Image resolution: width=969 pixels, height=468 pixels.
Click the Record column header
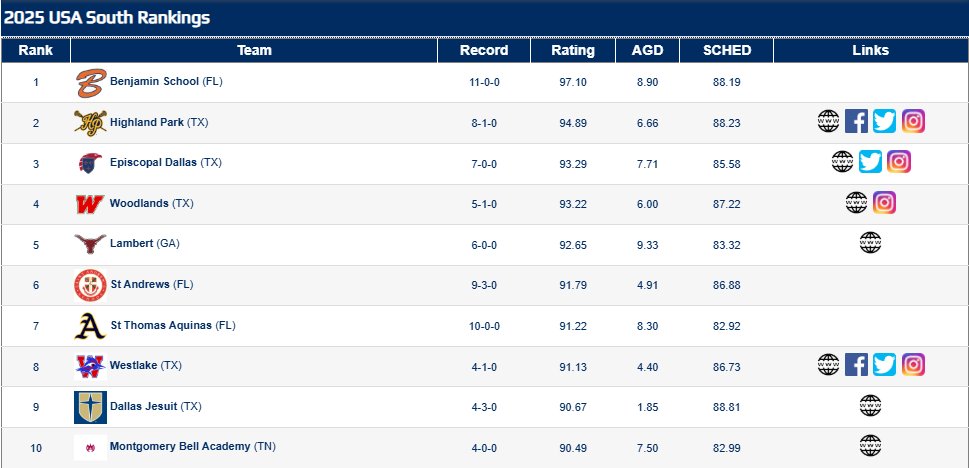coord(484,50)
